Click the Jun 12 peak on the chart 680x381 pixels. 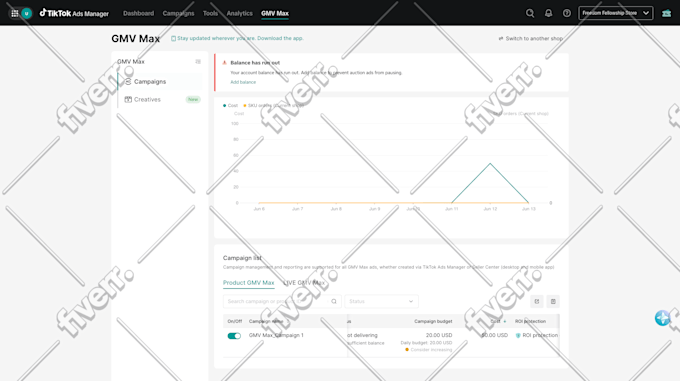(x=490, y=163)
